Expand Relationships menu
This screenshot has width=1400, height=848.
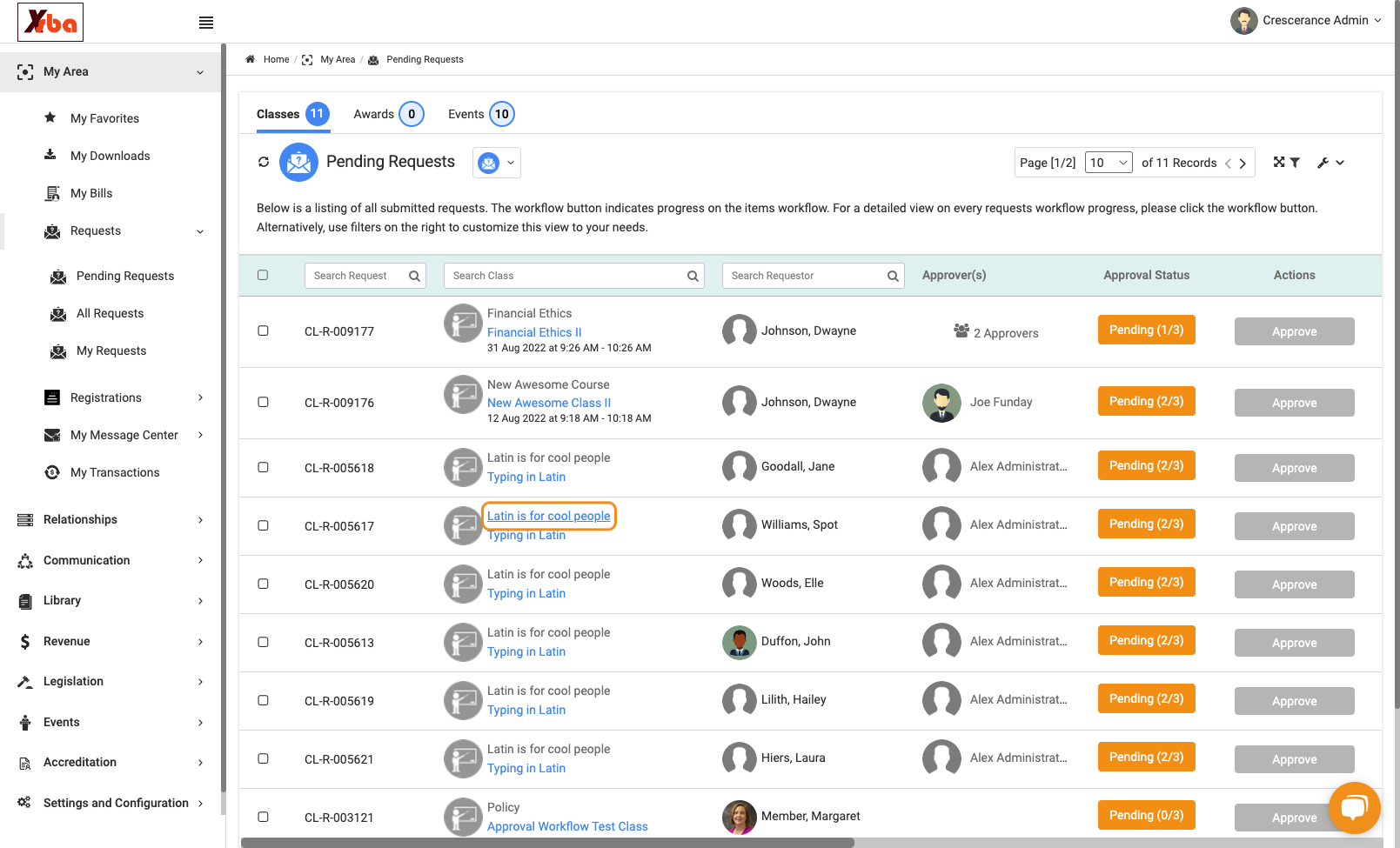click(200, 520)
